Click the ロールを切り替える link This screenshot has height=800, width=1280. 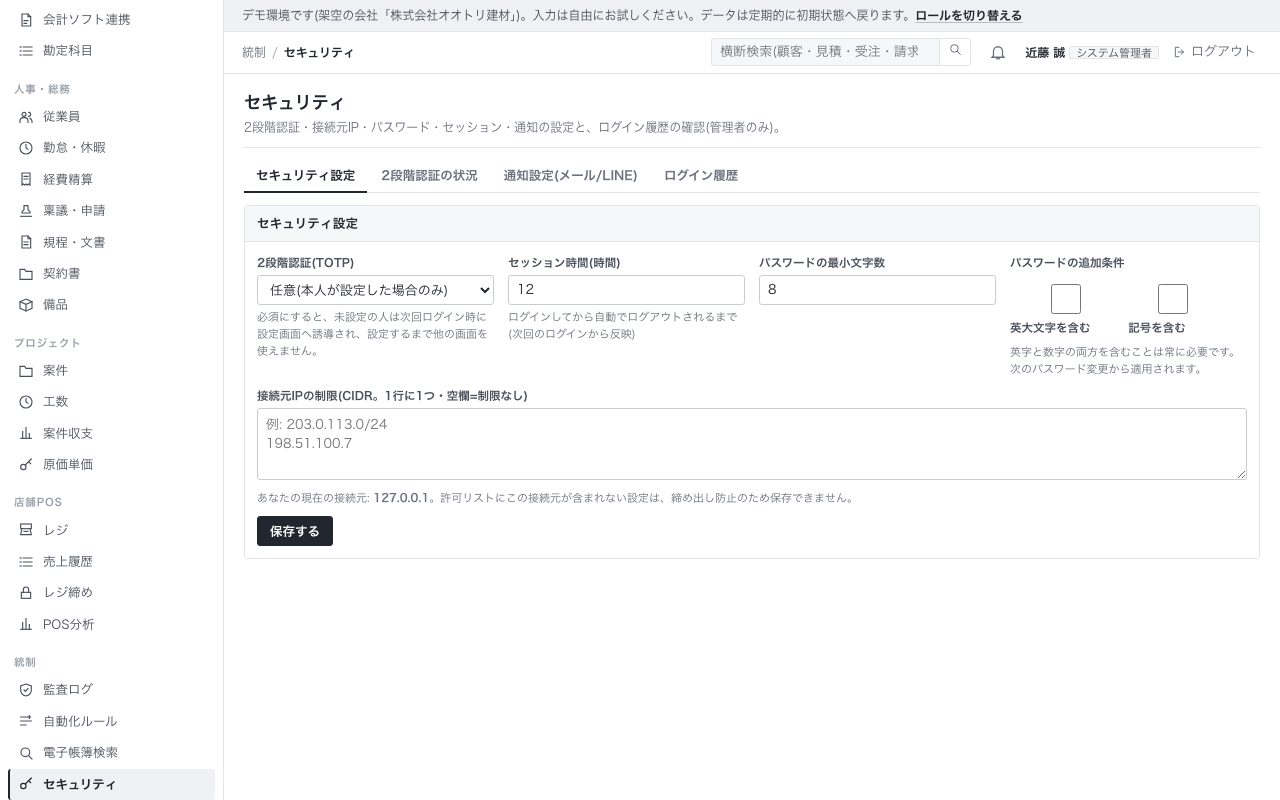tap(969, 16)
